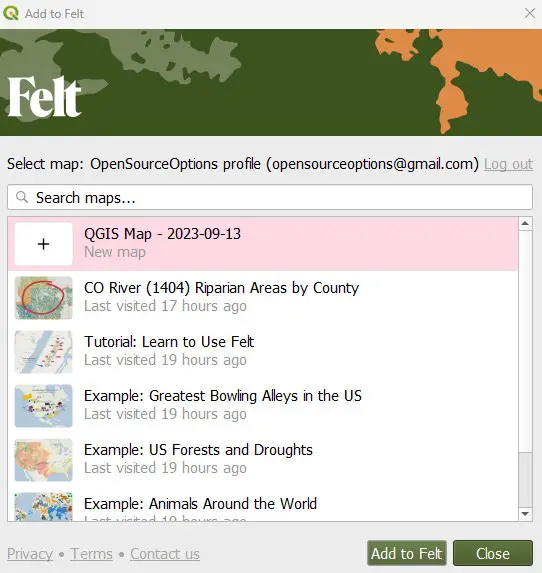The image size is (542, 573).
Task: Click the green Close button
Action: point(493,553)
